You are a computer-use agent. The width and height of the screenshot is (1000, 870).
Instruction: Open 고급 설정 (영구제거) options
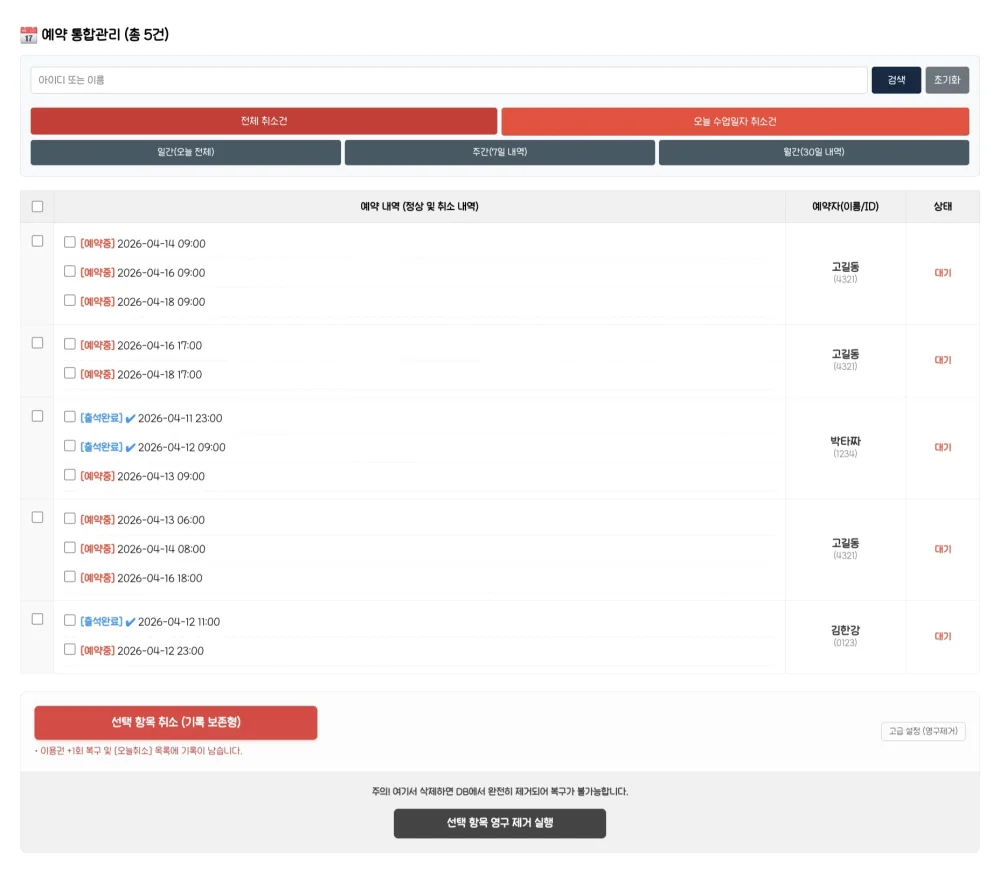point(923,731)
